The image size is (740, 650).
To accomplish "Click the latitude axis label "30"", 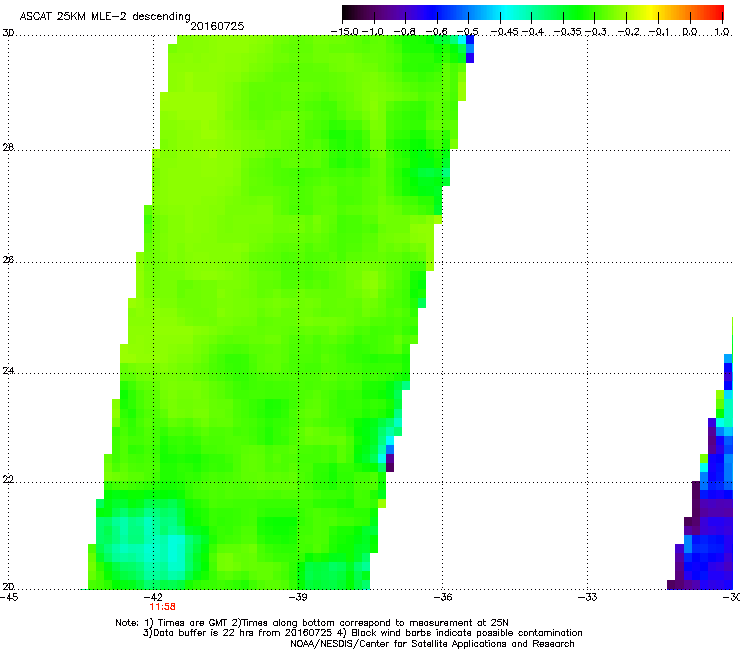I will click(x=8, y=33).
